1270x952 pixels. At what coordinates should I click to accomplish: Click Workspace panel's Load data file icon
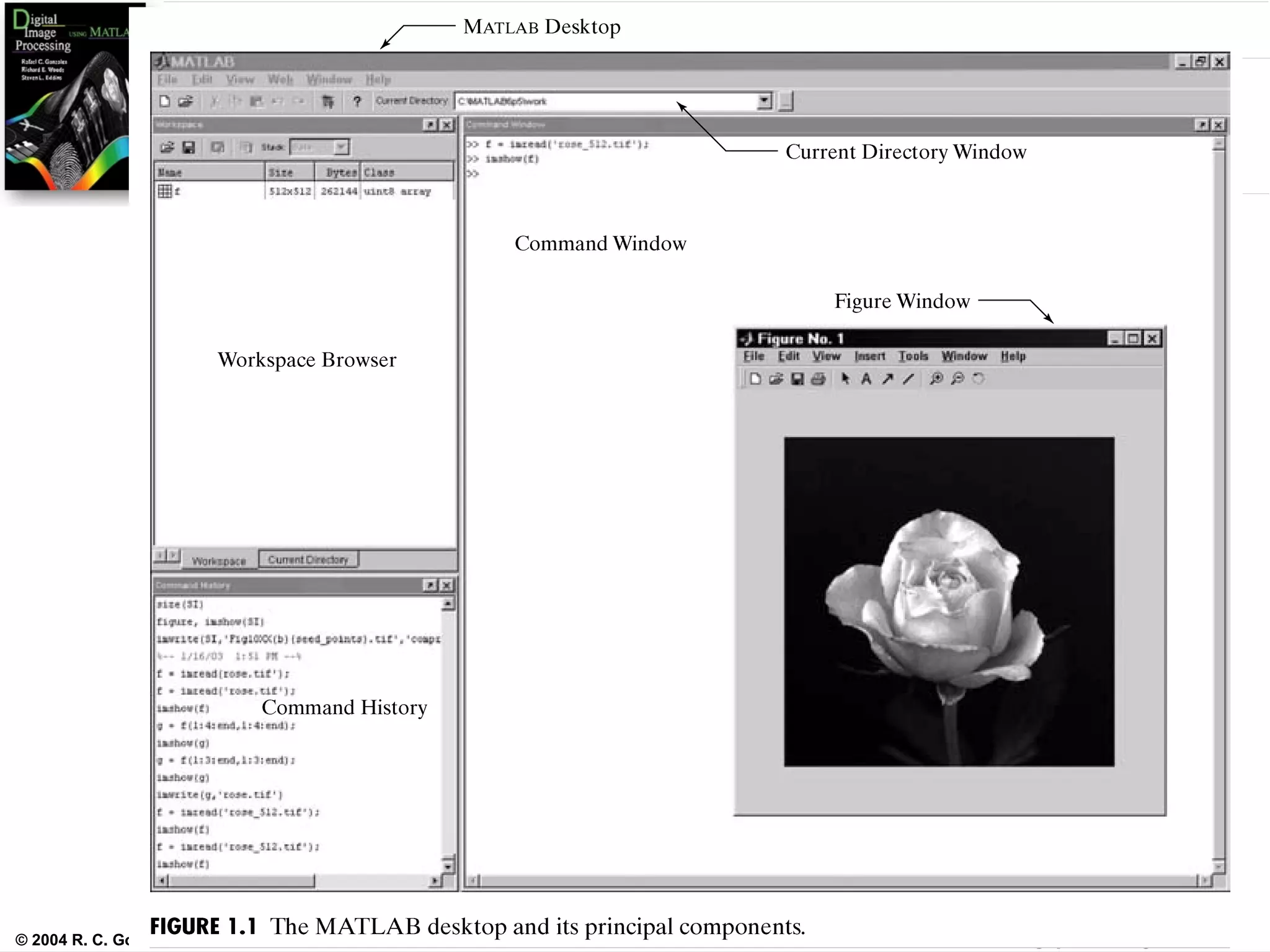167,147
